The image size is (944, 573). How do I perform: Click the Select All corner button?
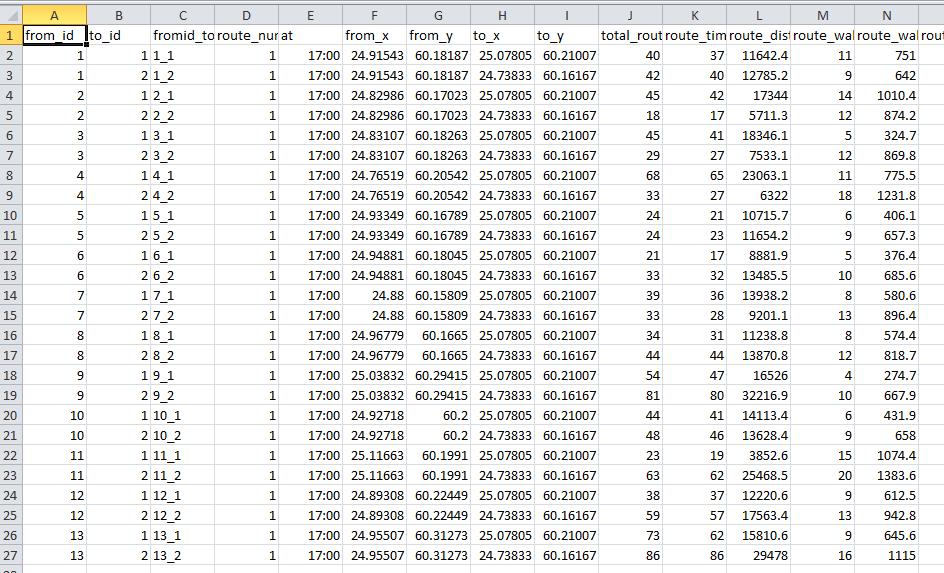[x=11, y=15]
